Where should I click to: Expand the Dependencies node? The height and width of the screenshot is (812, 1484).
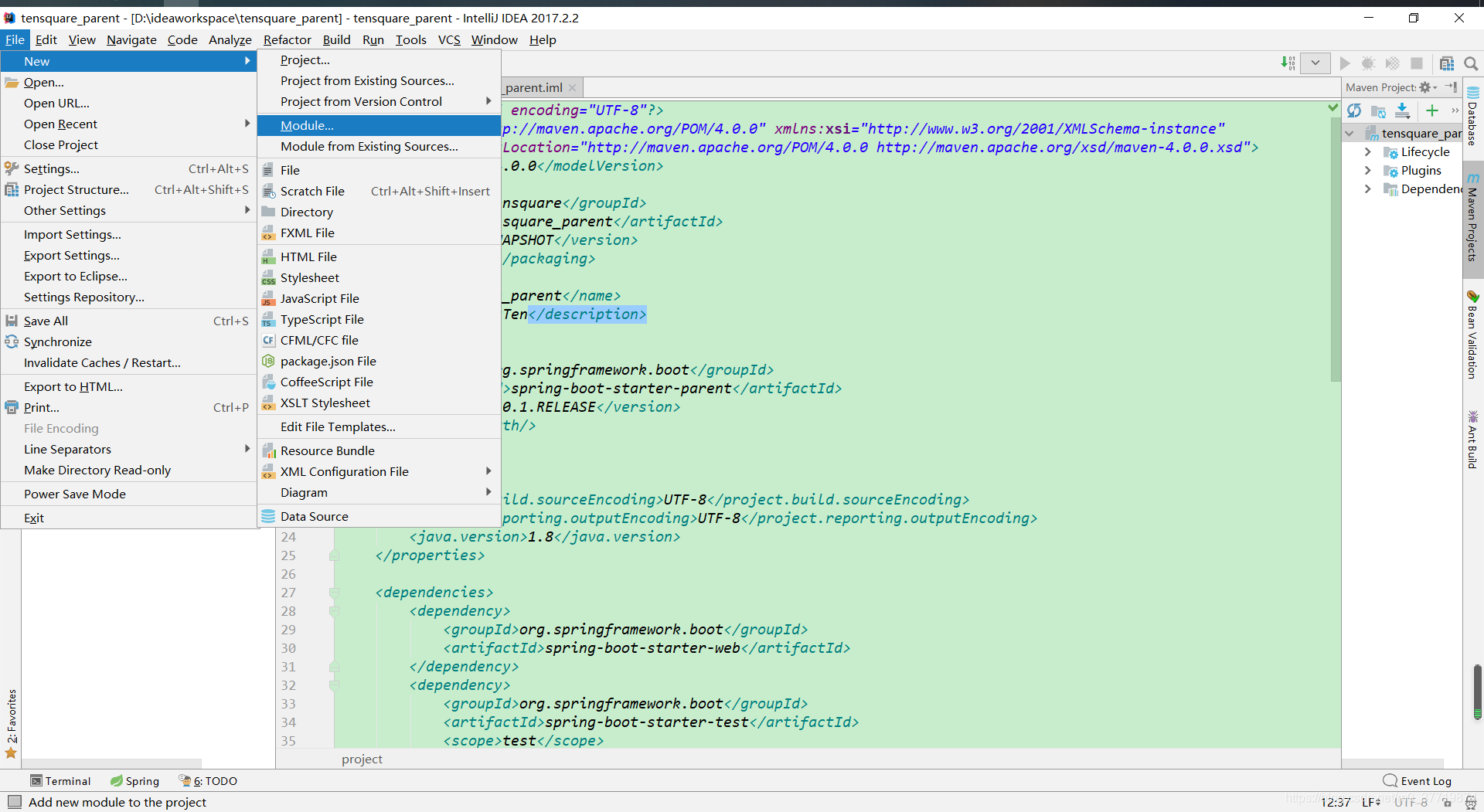[x=1367, y=189]
